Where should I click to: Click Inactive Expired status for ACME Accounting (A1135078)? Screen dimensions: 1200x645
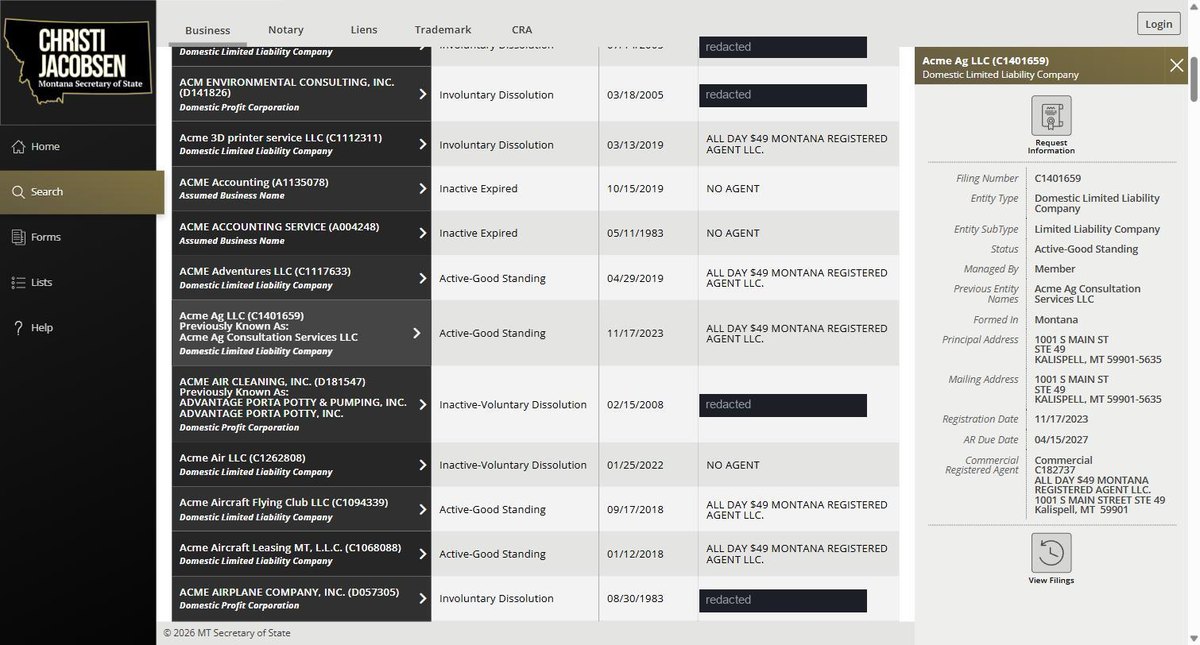(478, 189)
